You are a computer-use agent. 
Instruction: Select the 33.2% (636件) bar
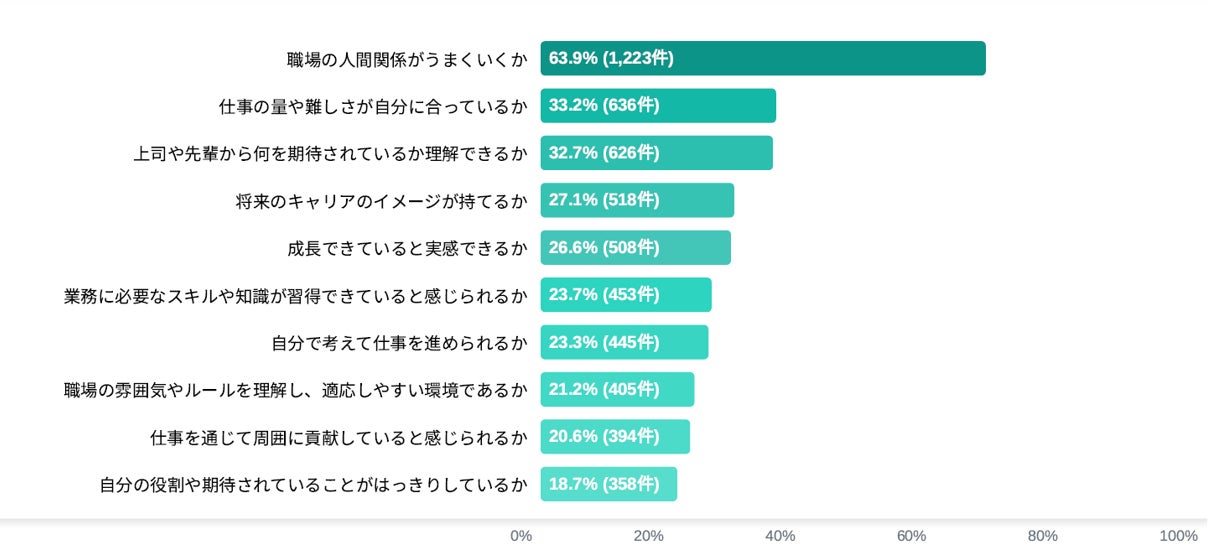point(658,105)
